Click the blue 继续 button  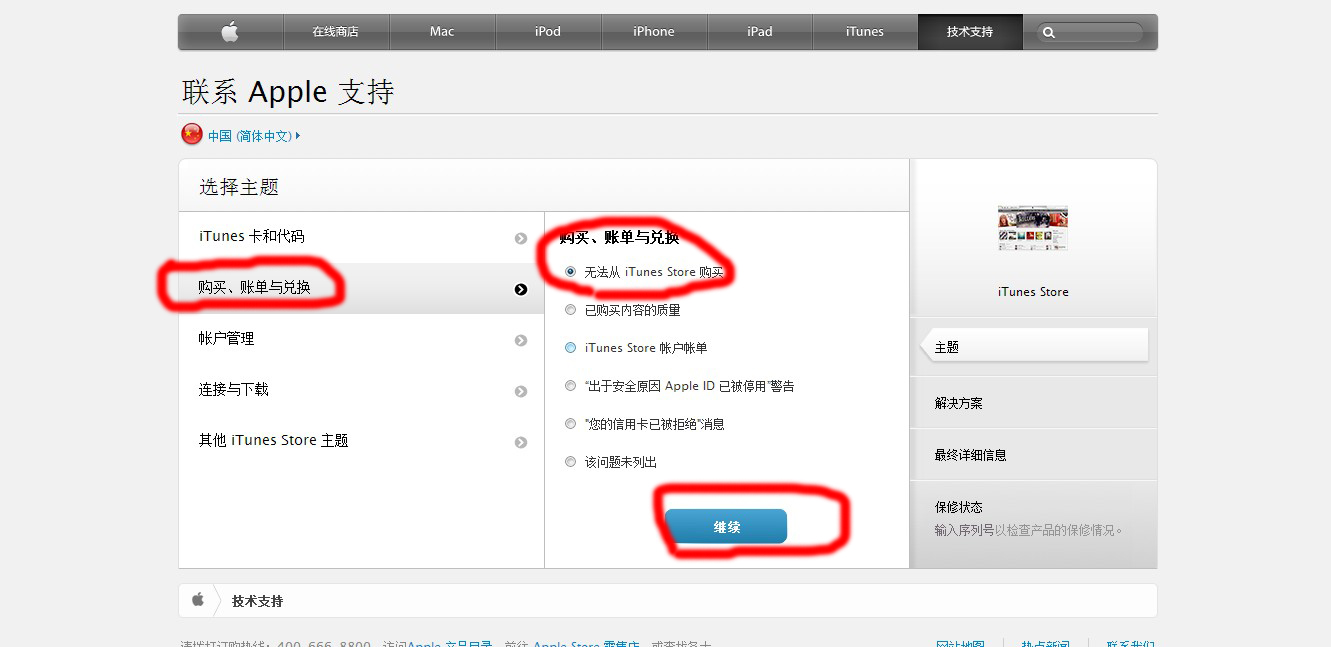[x=726, y=526]
